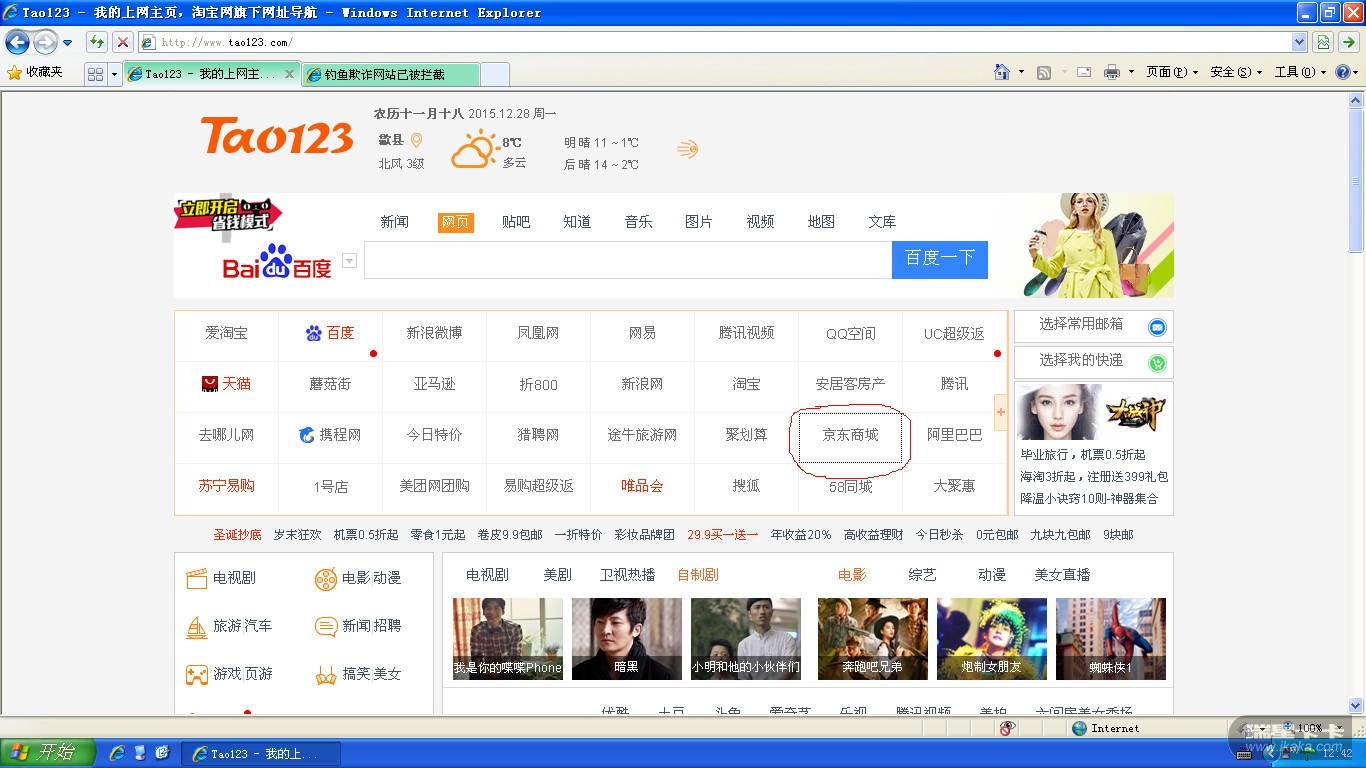1366x768 pixels.
Task: Click the 搞笑美女 category icon
Action: coord(325,675)
